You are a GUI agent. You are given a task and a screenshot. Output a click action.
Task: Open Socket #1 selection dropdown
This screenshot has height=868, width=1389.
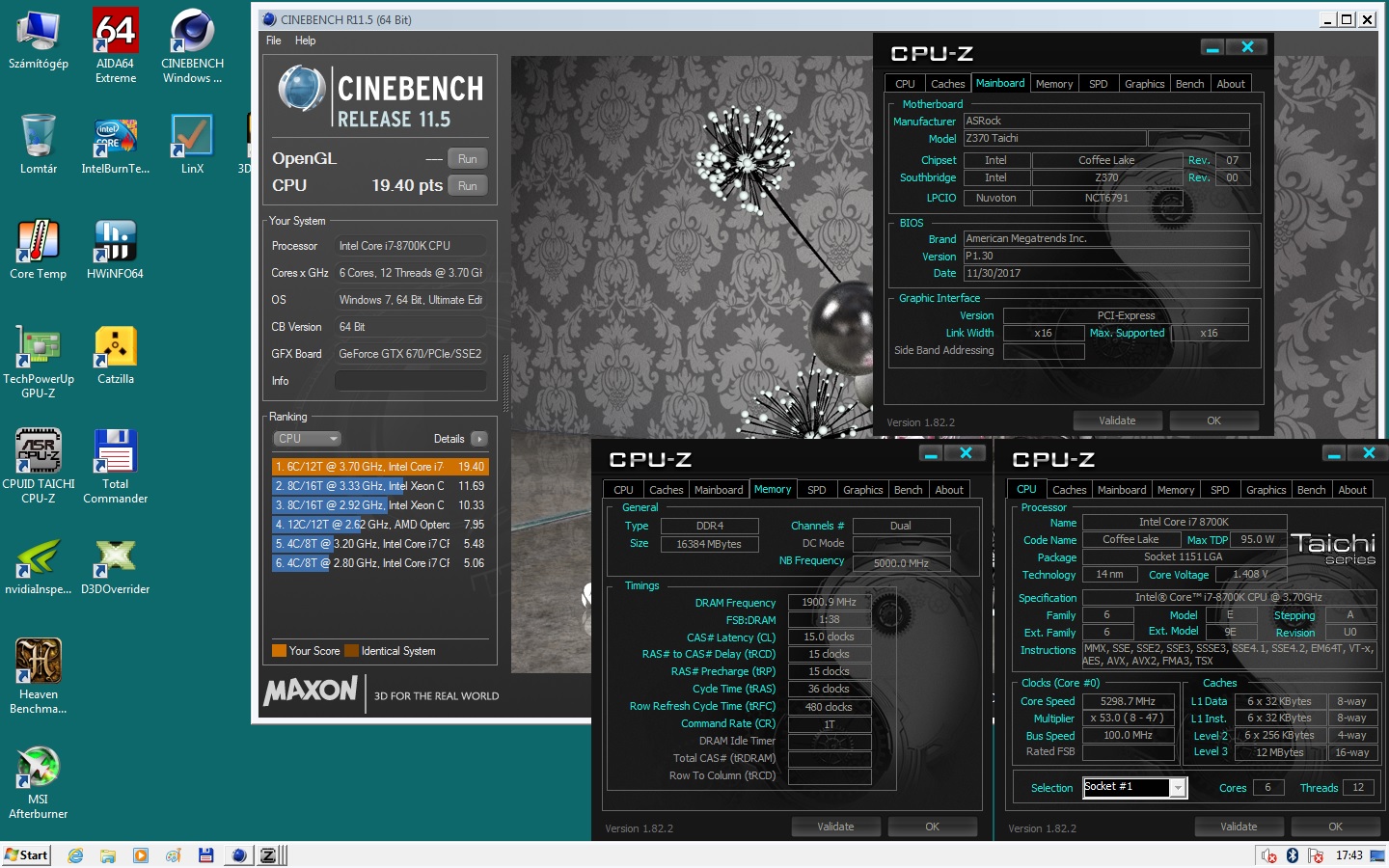tap(1178, 788)
